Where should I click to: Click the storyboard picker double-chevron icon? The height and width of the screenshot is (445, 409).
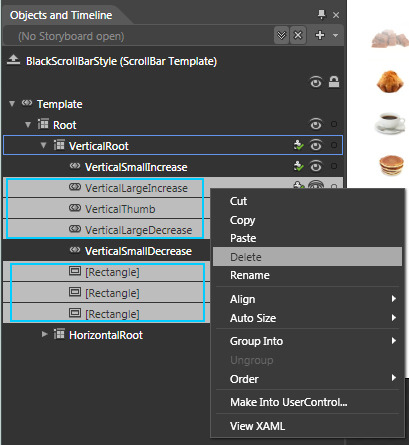[x=282, y=35]
